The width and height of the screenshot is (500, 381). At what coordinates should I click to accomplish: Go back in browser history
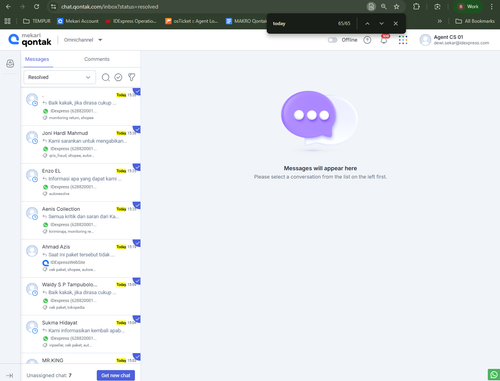[x=8, y=7]
